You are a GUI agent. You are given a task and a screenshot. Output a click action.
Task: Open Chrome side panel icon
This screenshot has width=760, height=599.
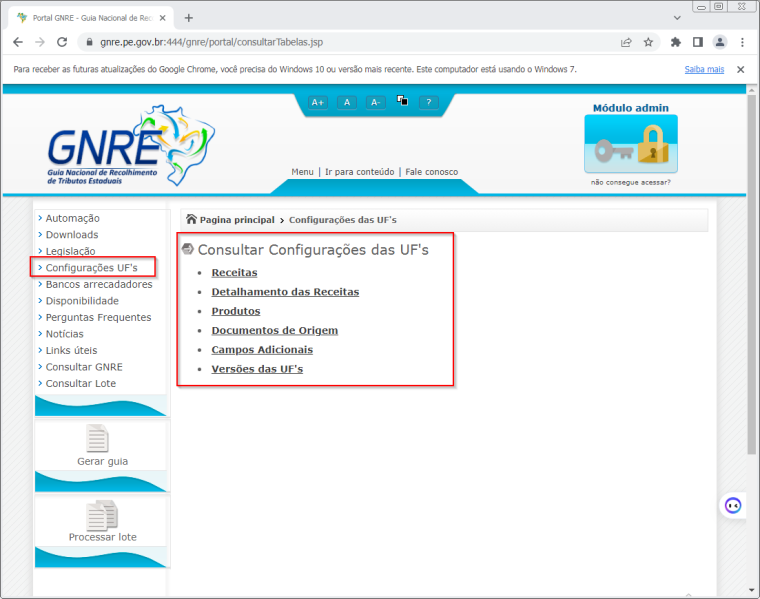tap(698, 42)
